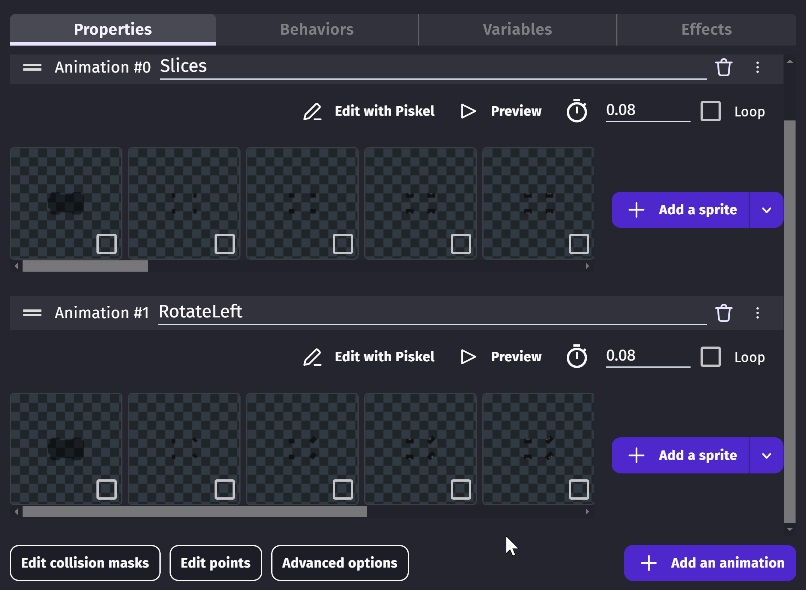Delete the Slices animation with trash icon

[x=724, y=67]
